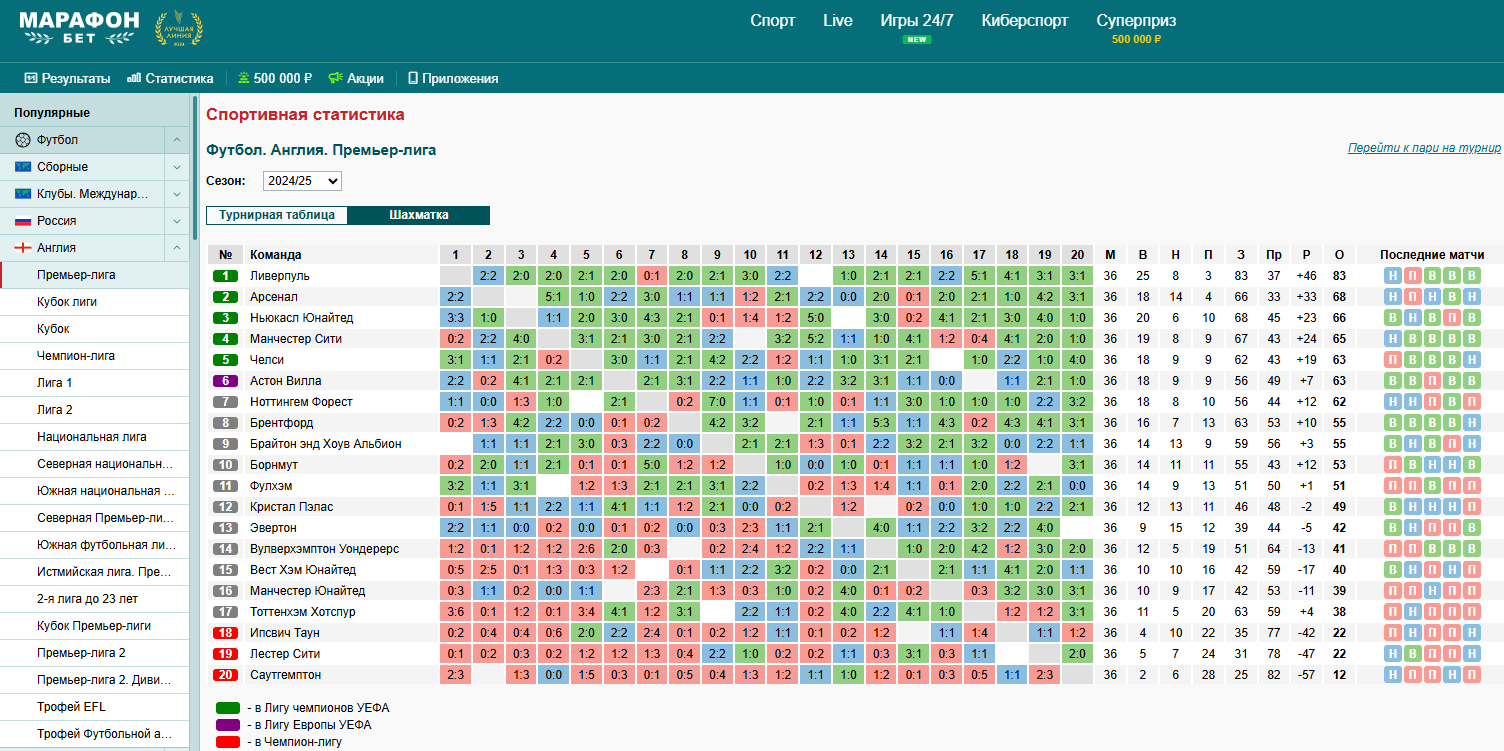Viewport: 1504px width, 751px height.
Task: Click rank badge 18 for Ипсвич Таун
Action: (x=226, y=633)
